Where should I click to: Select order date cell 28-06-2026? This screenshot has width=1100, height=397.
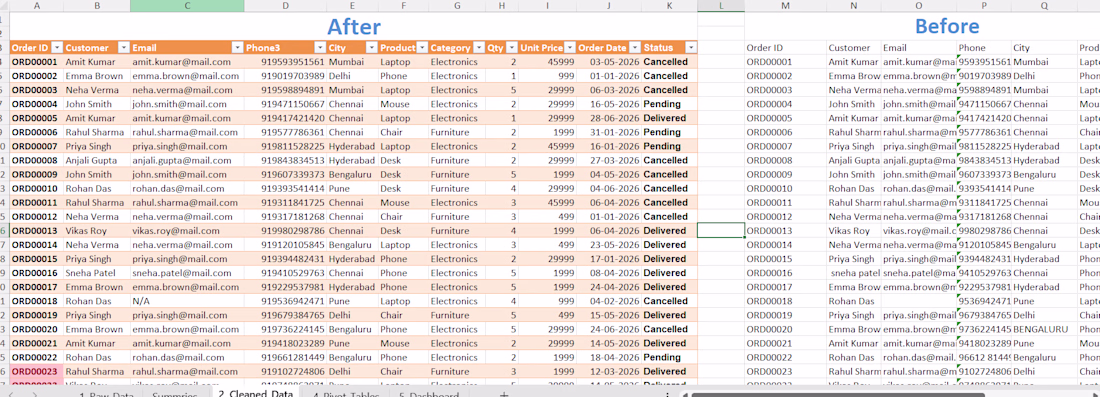pos(609,118)
